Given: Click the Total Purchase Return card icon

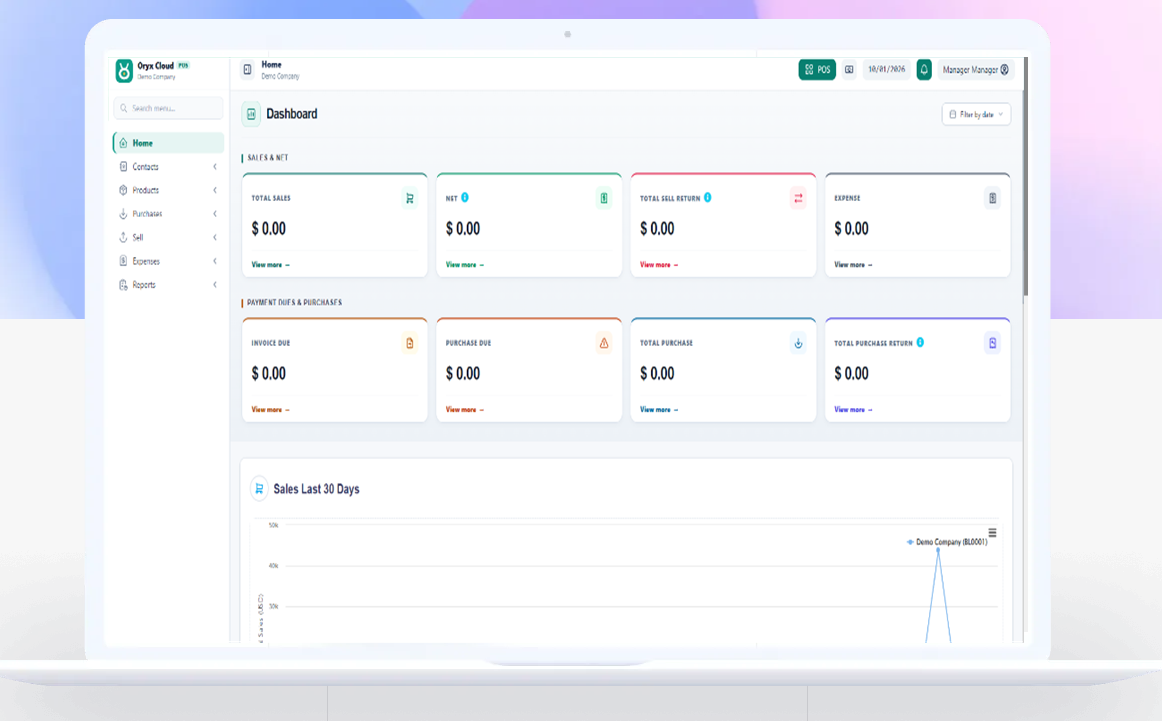Looking at the screenshot, I should [992, 343].
